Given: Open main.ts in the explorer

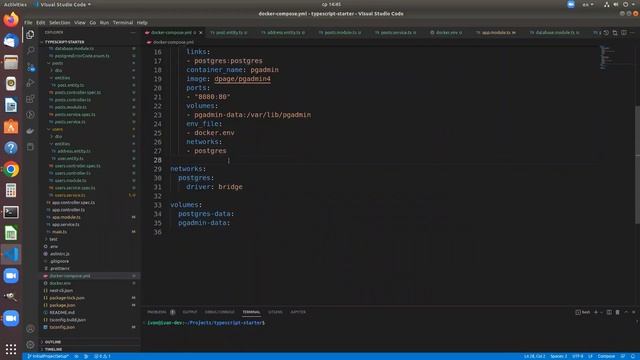Looking at the screenshot, I should (59, 232).
